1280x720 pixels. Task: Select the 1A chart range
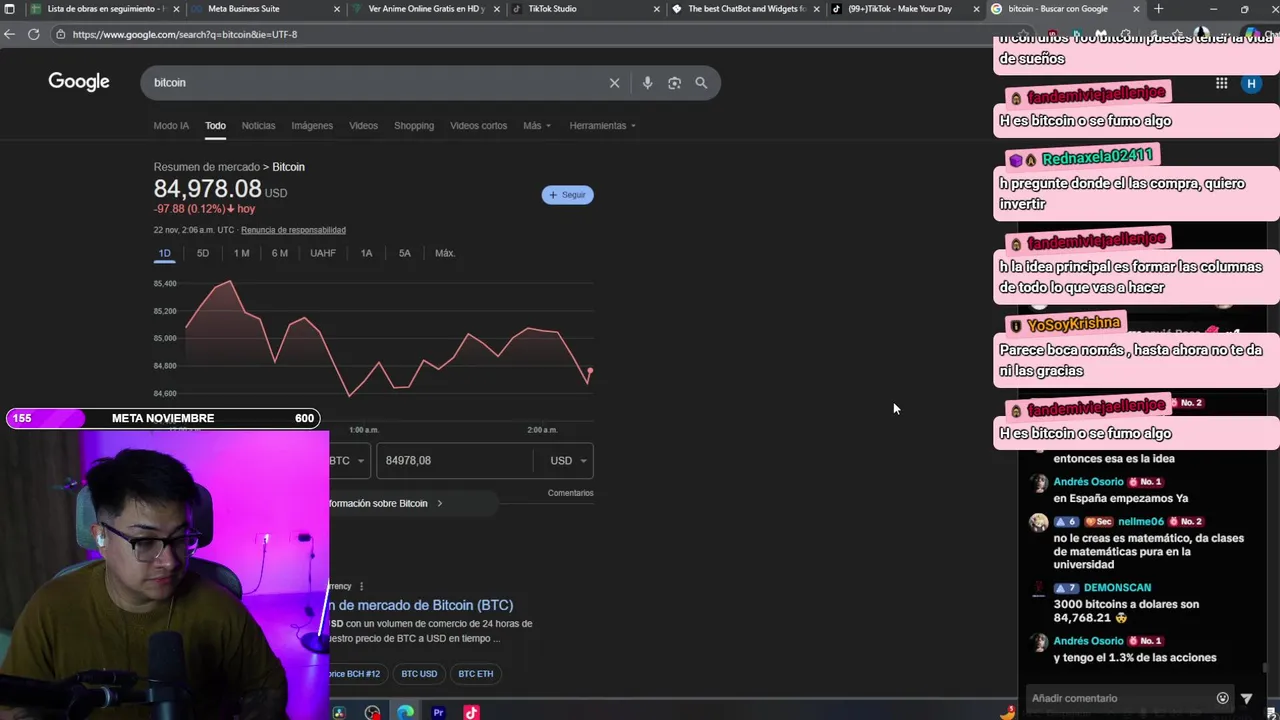coord(366,253)
